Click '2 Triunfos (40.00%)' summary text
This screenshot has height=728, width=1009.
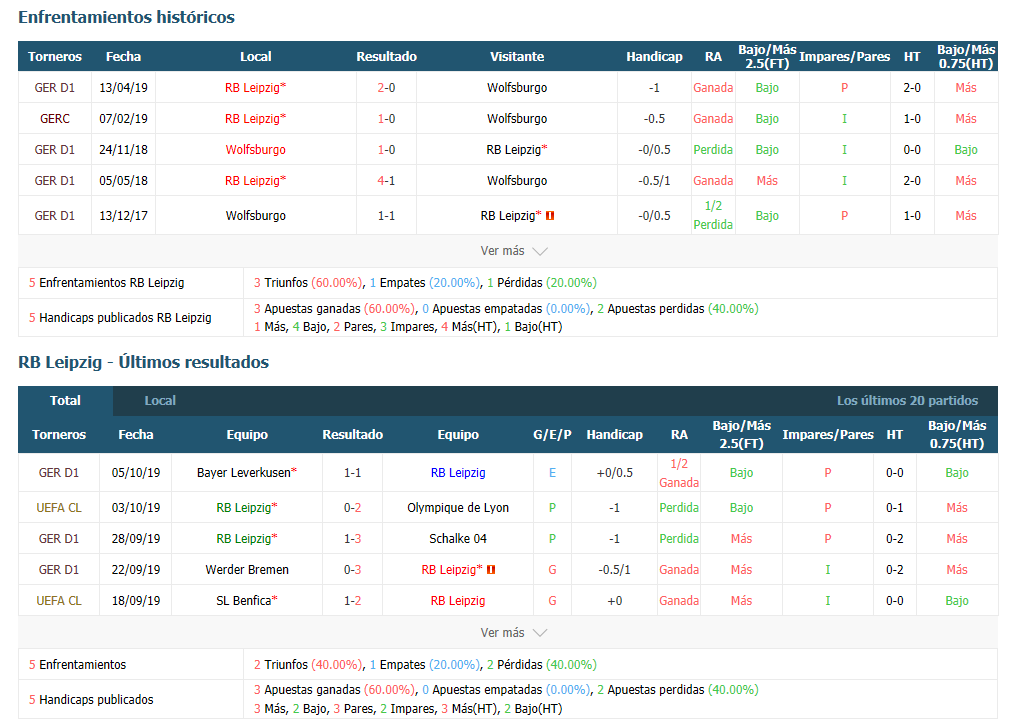click(308, 664)
